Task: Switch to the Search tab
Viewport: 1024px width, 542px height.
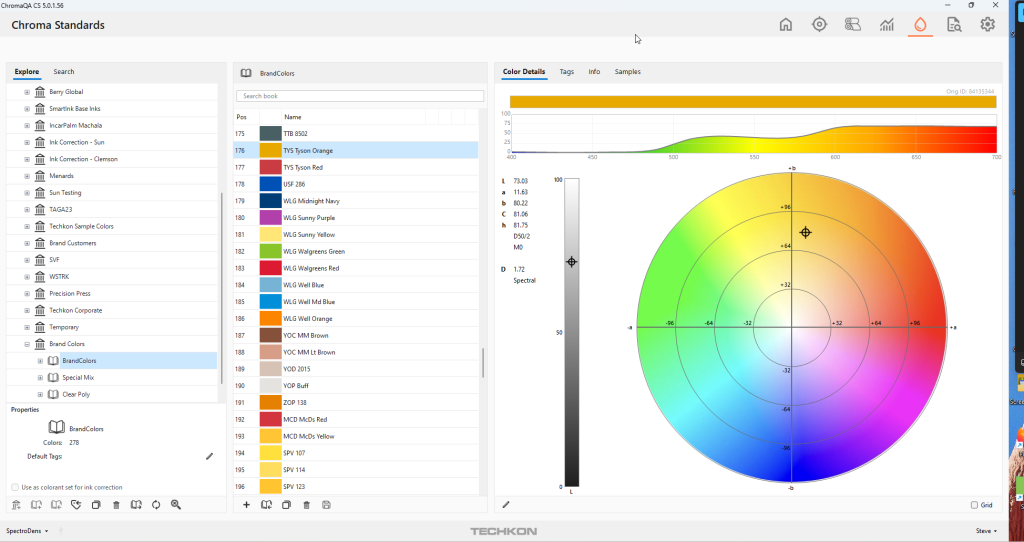Action: point(63,72)
